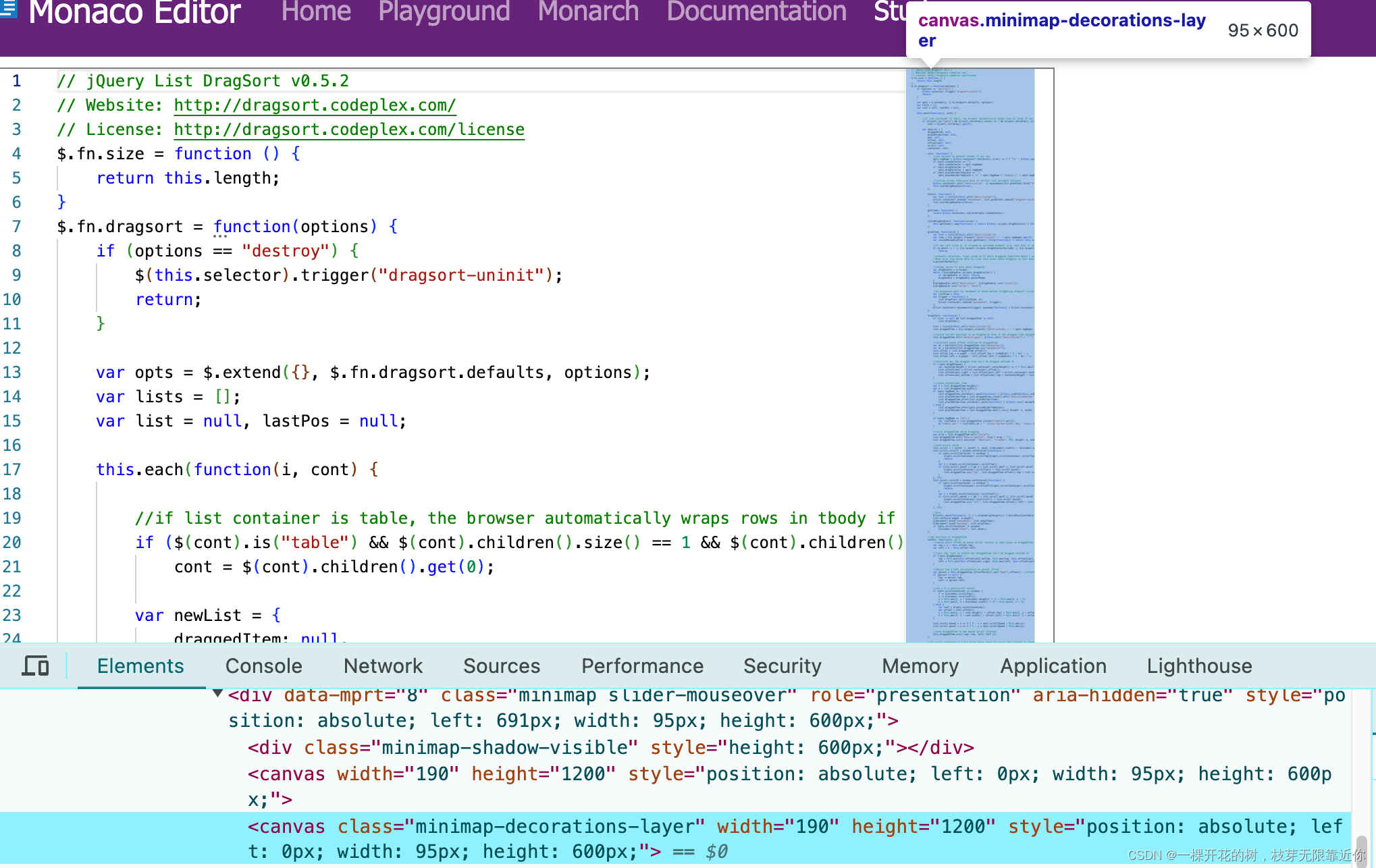The height and width of the screenshot is (868, 1376).
Task: Click the dragsort.codeplex.com/license URL
Action: (349, 130)
